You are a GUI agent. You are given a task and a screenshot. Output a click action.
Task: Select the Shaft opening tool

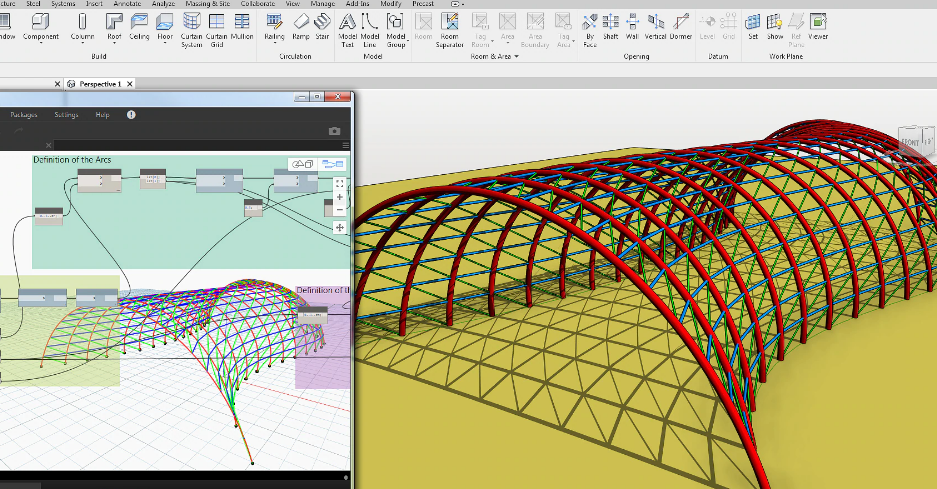[610, 28]
